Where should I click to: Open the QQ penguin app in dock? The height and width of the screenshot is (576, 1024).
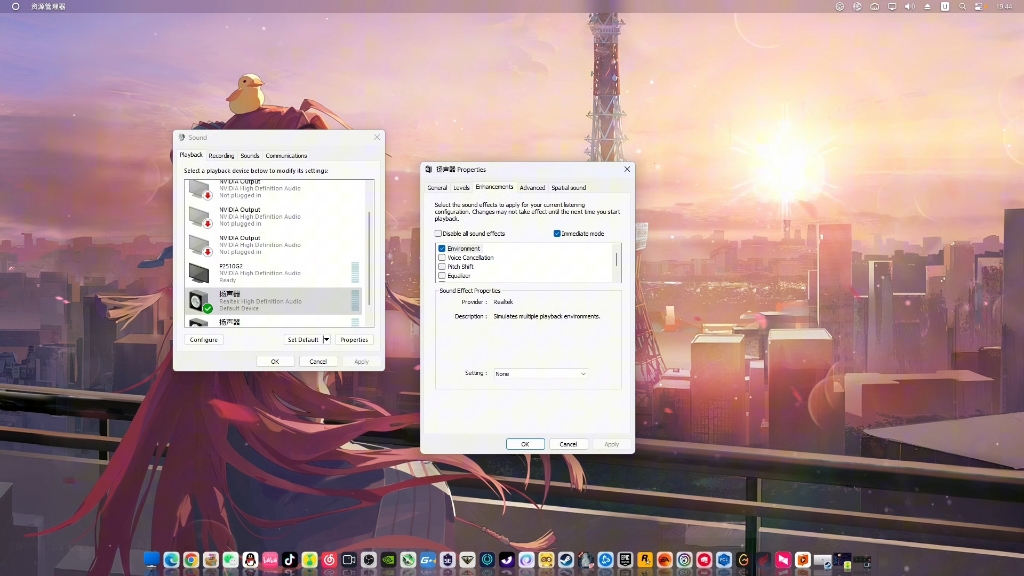tap(250, 560)
